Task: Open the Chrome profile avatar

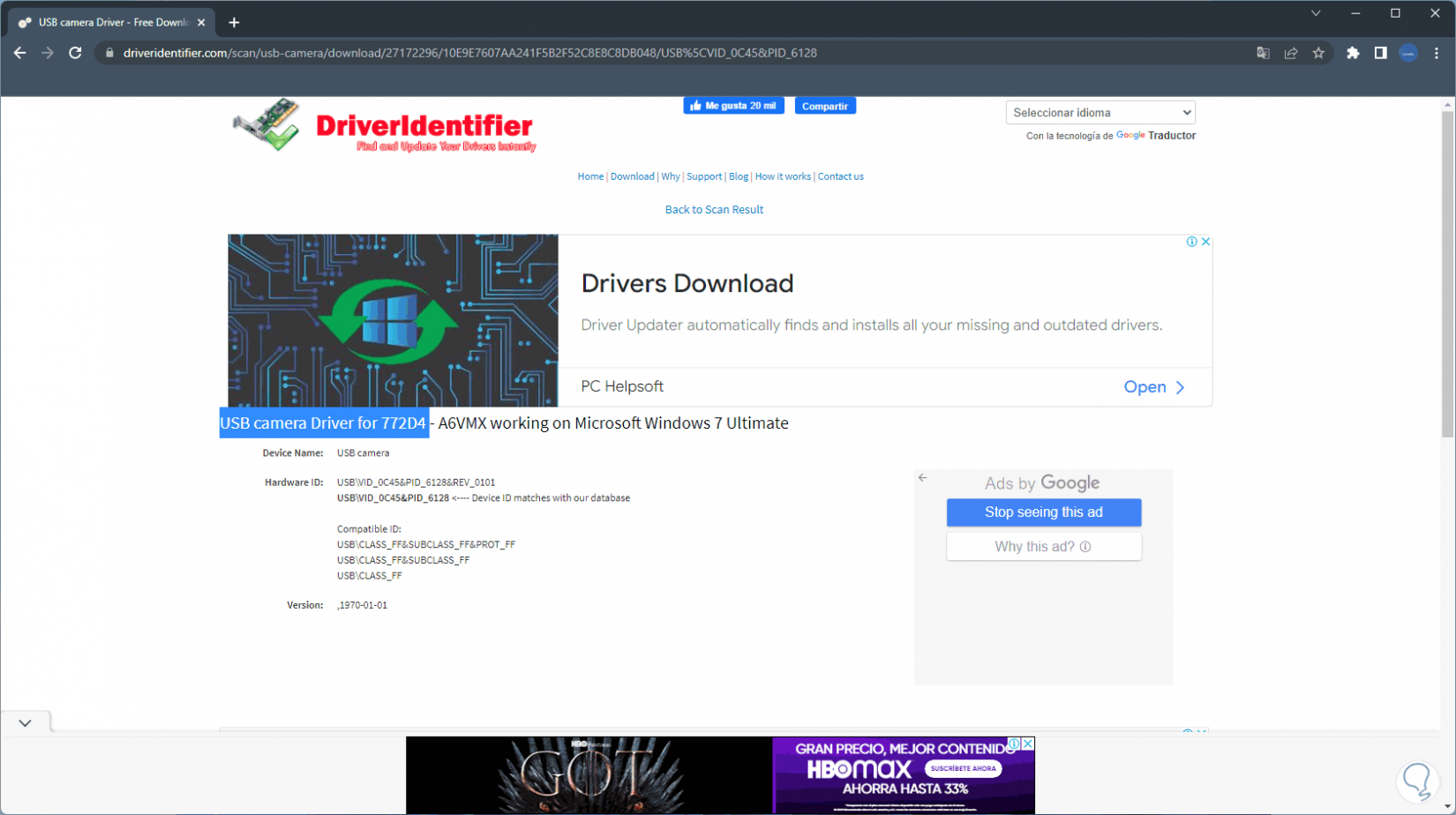Action: [x=1408, y=53]
